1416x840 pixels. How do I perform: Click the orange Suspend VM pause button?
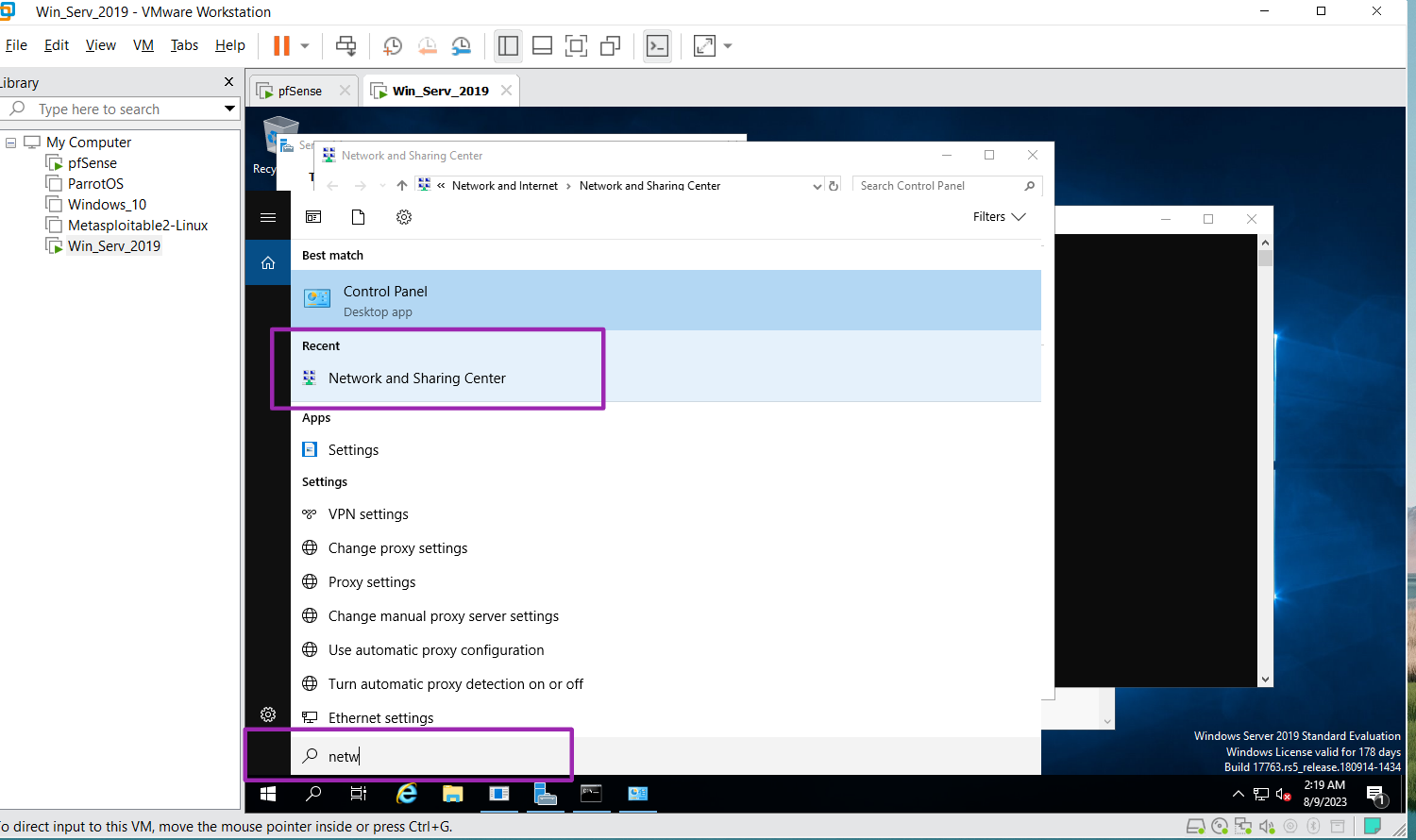[x=281, y=45]
